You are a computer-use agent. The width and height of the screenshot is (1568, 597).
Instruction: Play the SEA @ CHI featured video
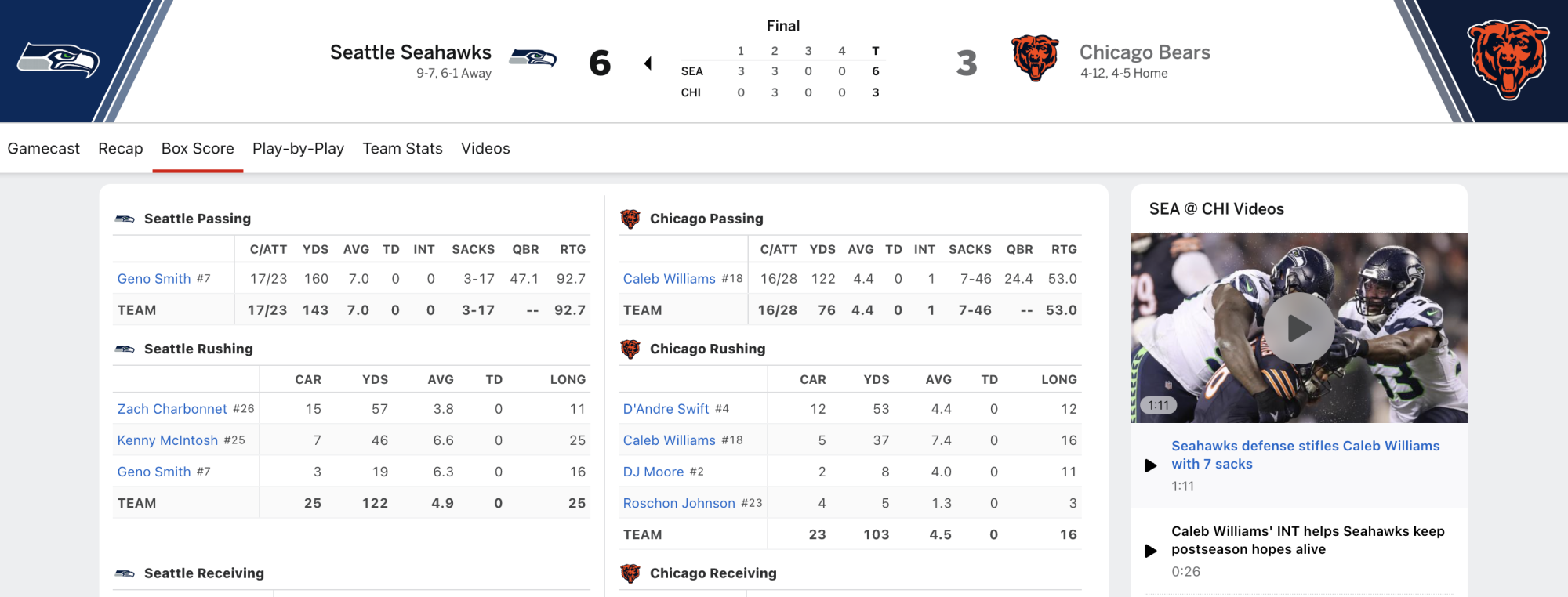[x=1299, y=327]
